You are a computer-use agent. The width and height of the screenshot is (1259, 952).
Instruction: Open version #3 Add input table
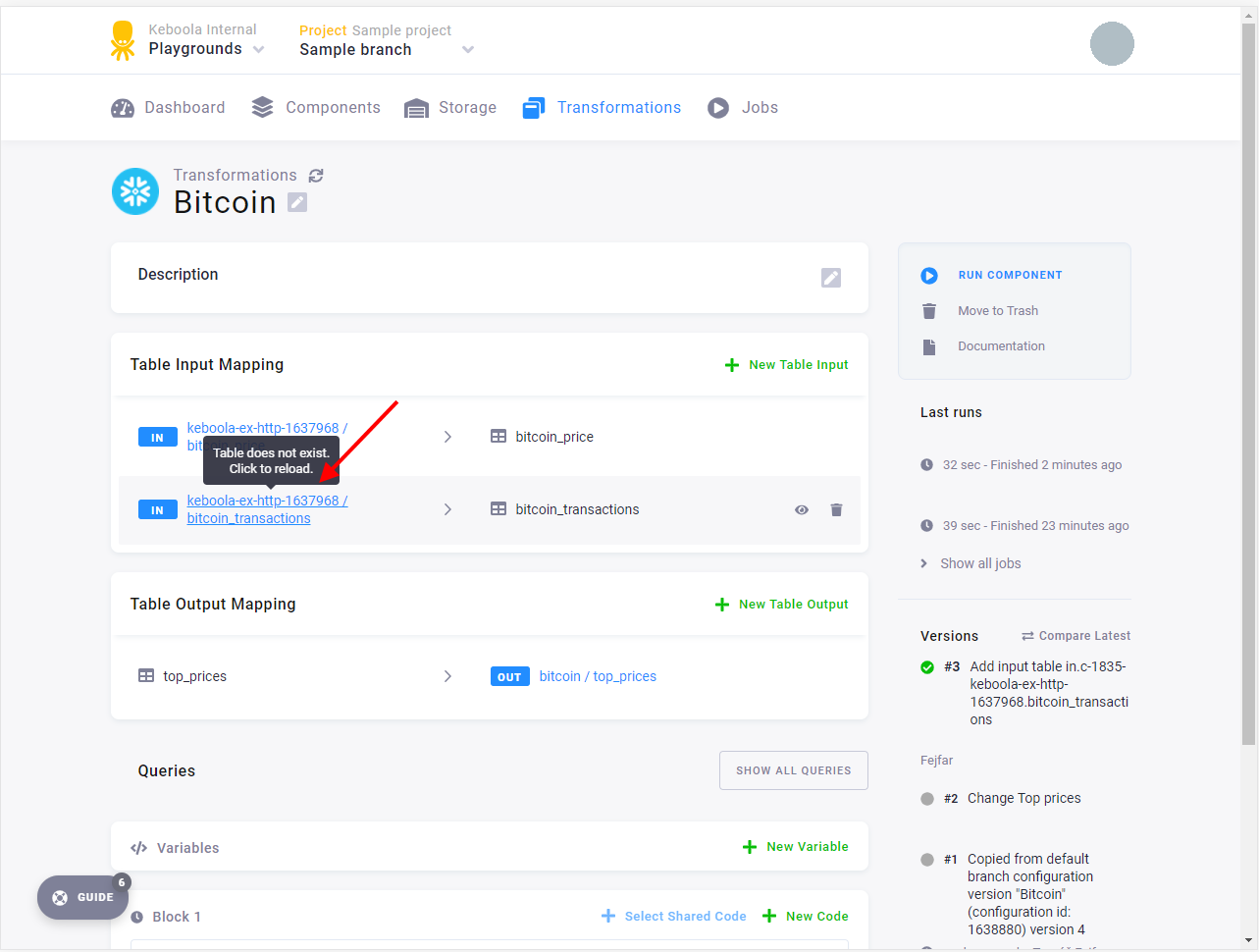[x=1049, y=693]
